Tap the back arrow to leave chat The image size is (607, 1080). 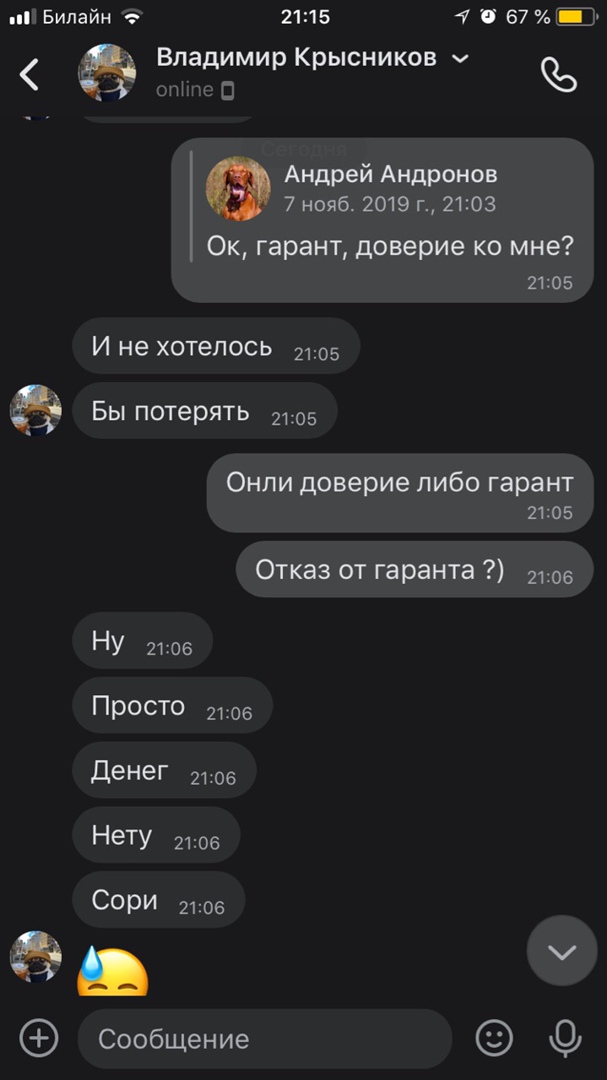pos(30,74)
